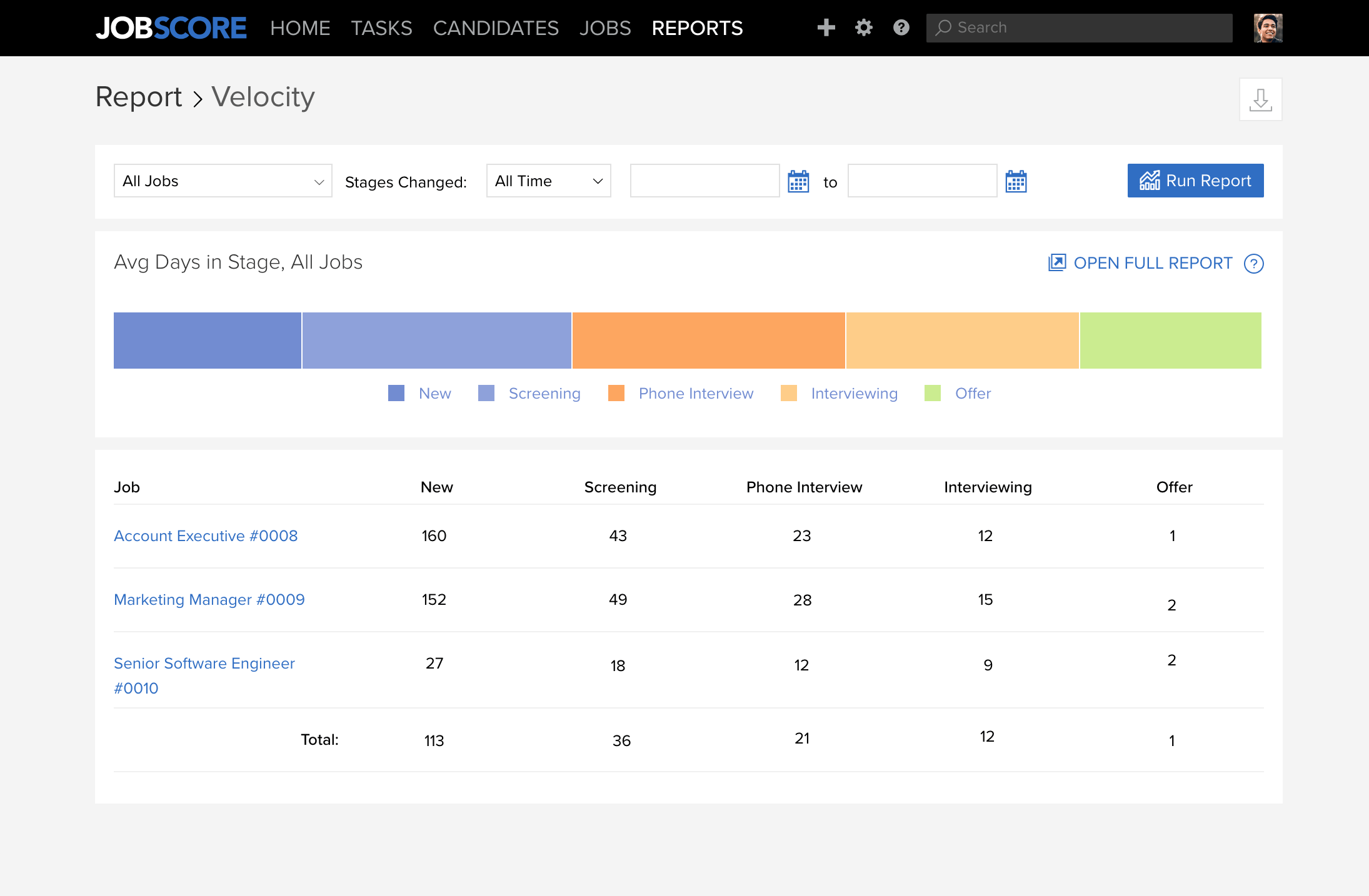Click the user profile avatar
Screen dimensions: 1369x896
[x=1268, y=28]
